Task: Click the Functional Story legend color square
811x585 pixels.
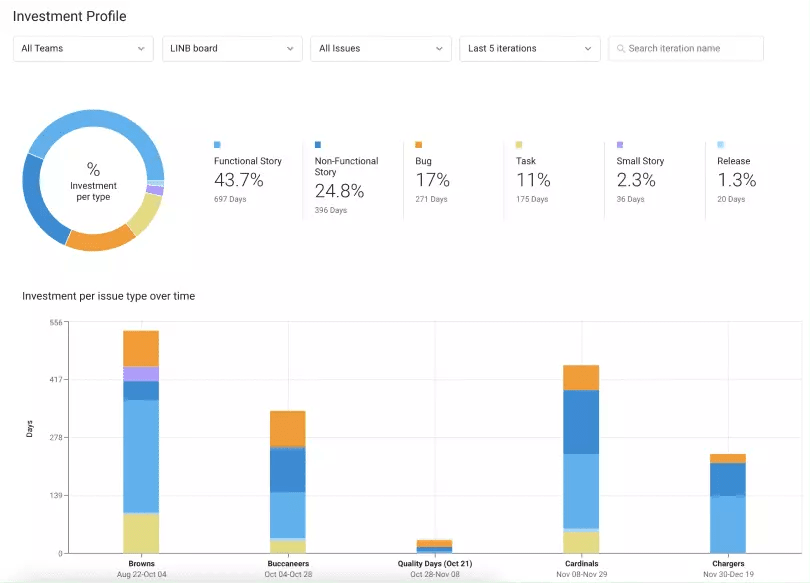Action: click(x=217, y=145)
